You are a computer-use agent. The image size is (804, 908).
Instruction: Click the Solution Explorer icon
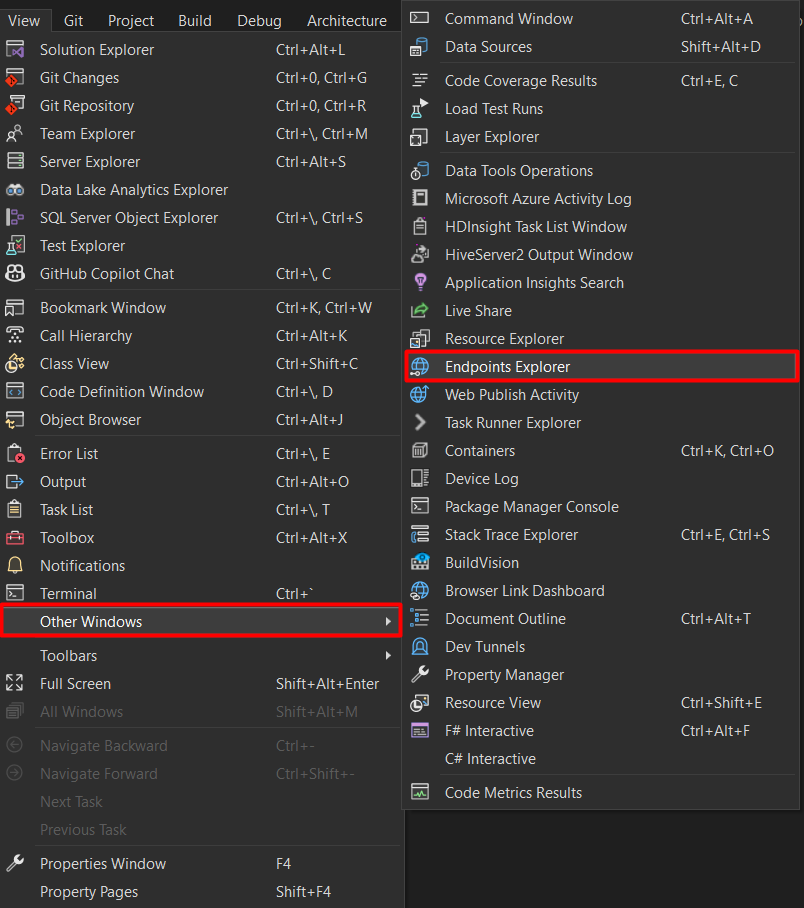tap(15, 49)
